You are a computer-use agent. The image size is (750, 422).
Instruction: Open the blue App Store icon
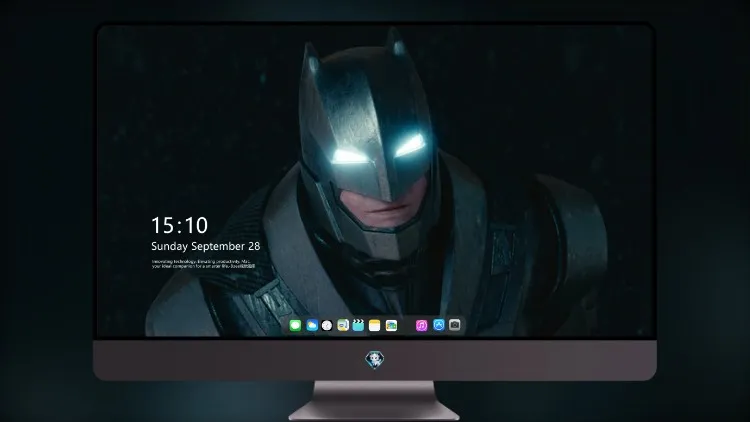[439, 325]
